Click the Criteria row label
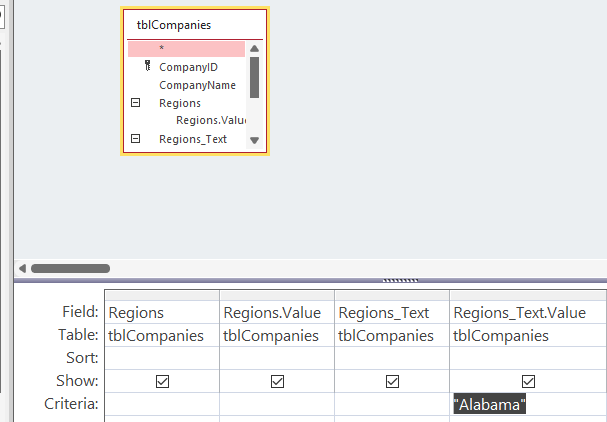 (71, 404)
